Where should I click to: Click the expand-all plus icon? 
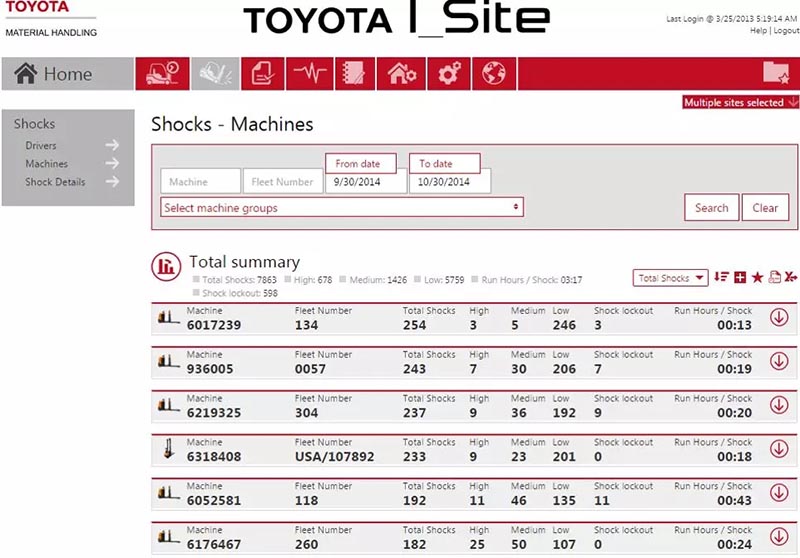(x=740, y=277)
